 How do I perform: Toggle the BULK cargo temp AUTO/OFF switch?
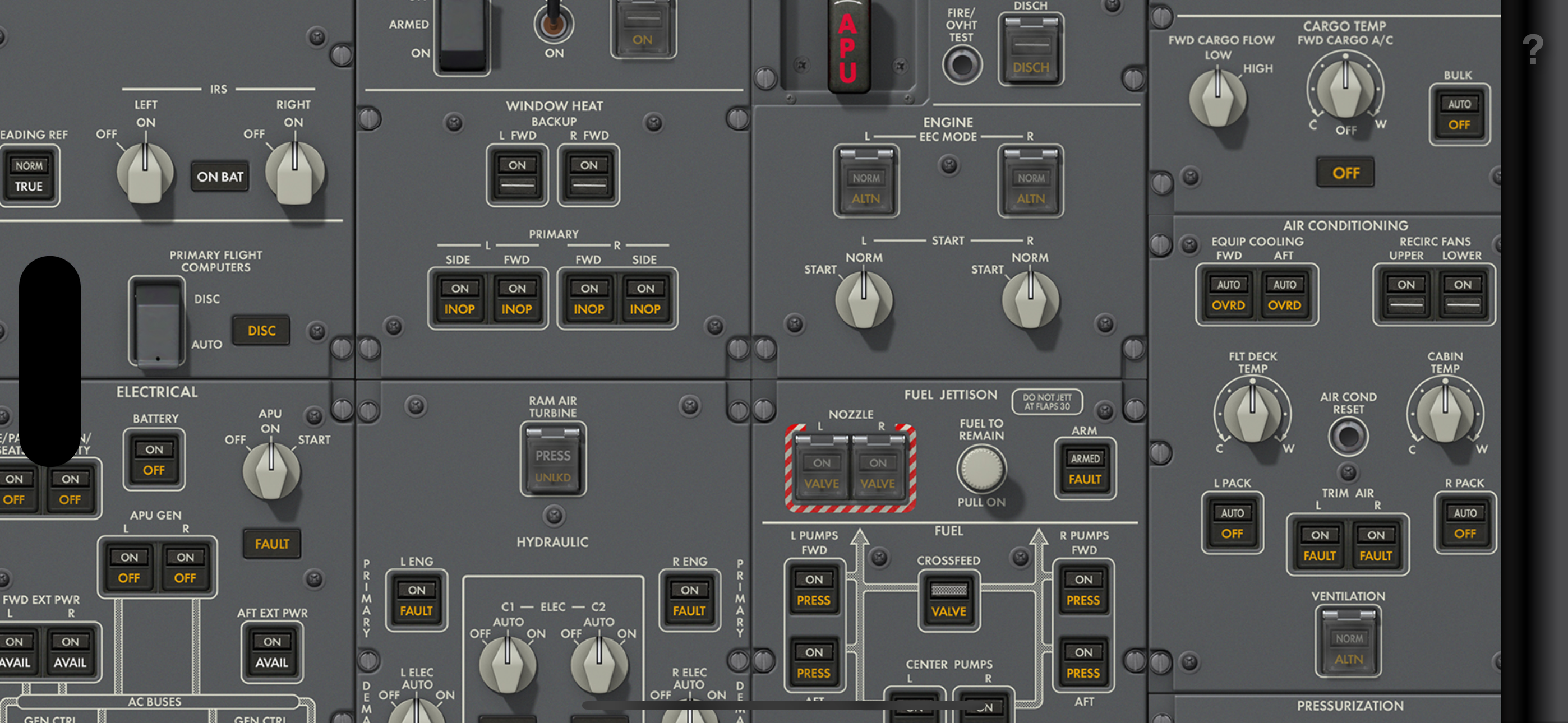[1459, 114]
